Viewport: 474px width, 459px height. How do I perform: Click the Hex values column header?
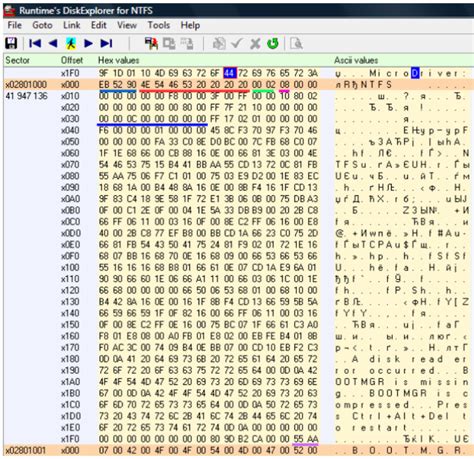pyautogui.click(x=118, y=60)
